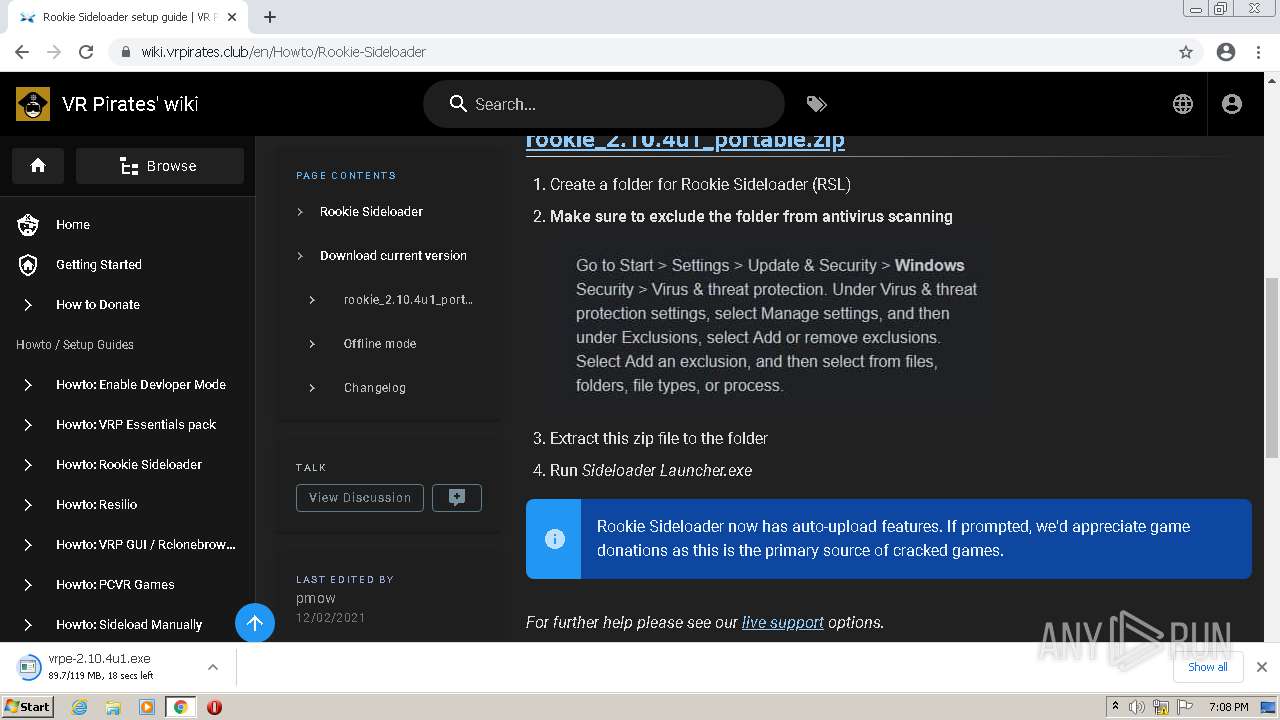
Task: Click the wiki Search field
Action: 604,104
